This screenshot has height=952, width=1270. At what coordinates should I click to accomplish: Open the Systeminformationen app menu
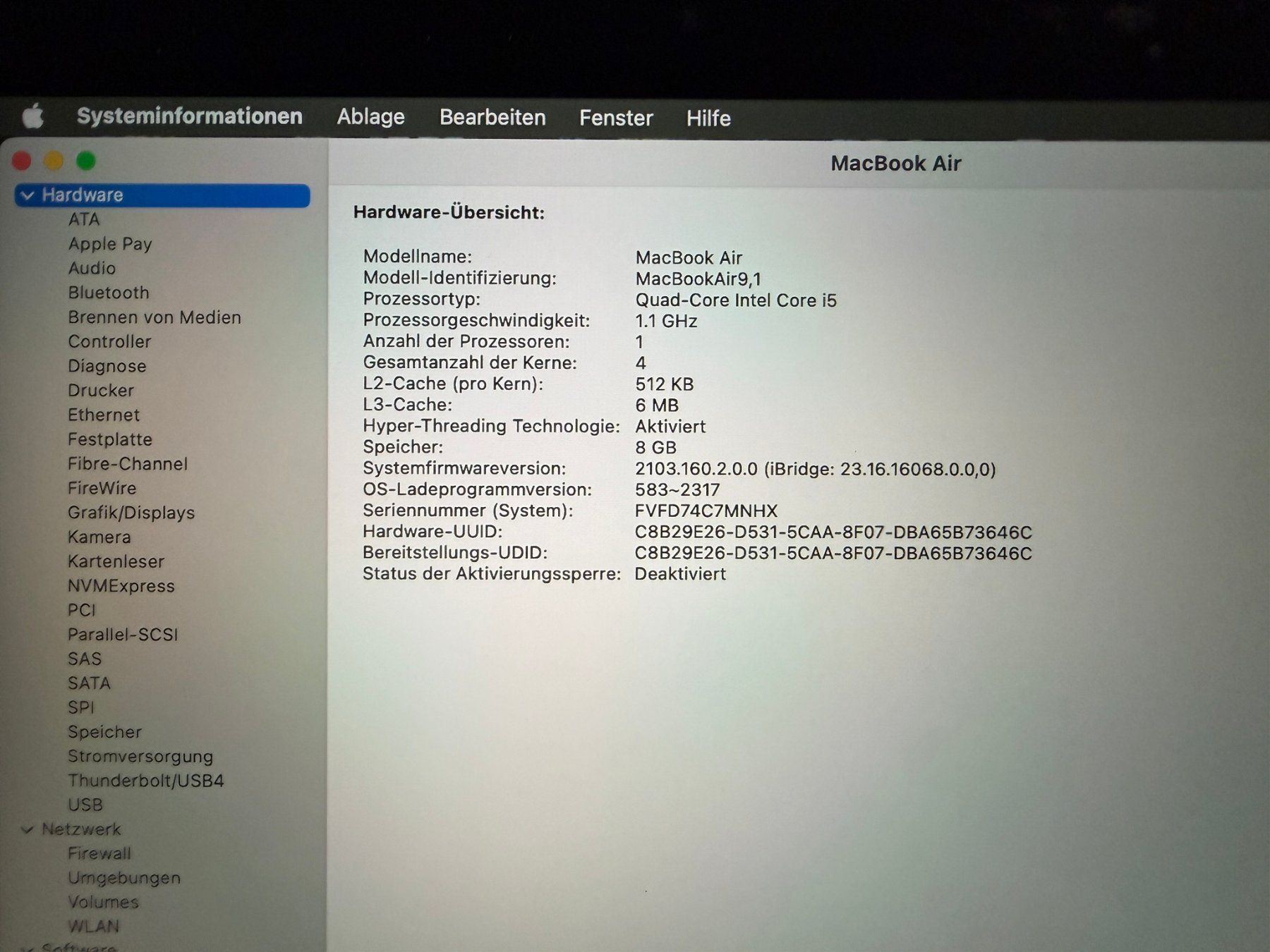click(x=189, y=116)
